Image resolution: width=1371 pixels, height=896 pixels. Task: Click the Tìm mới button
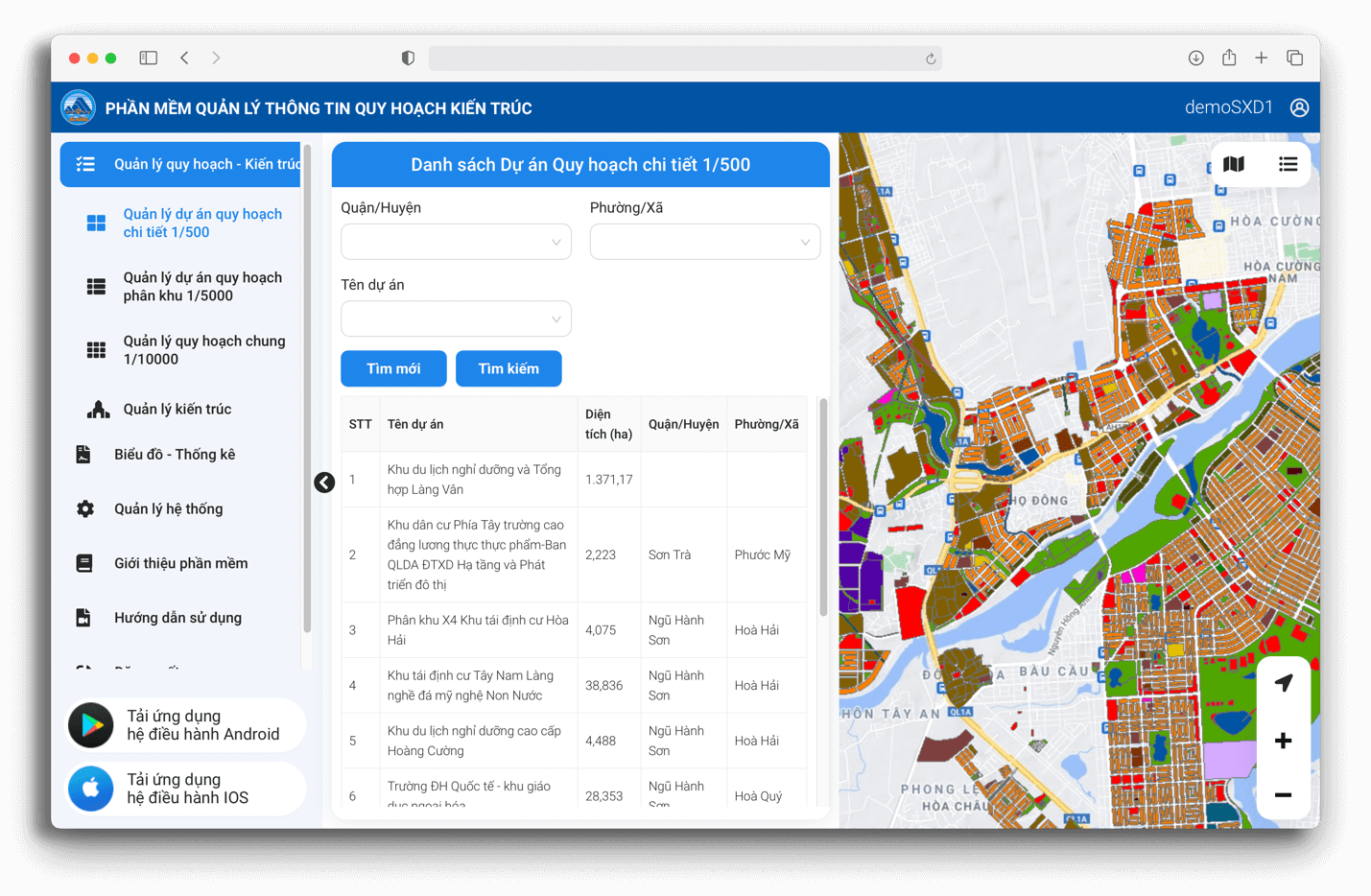[393, 368]
